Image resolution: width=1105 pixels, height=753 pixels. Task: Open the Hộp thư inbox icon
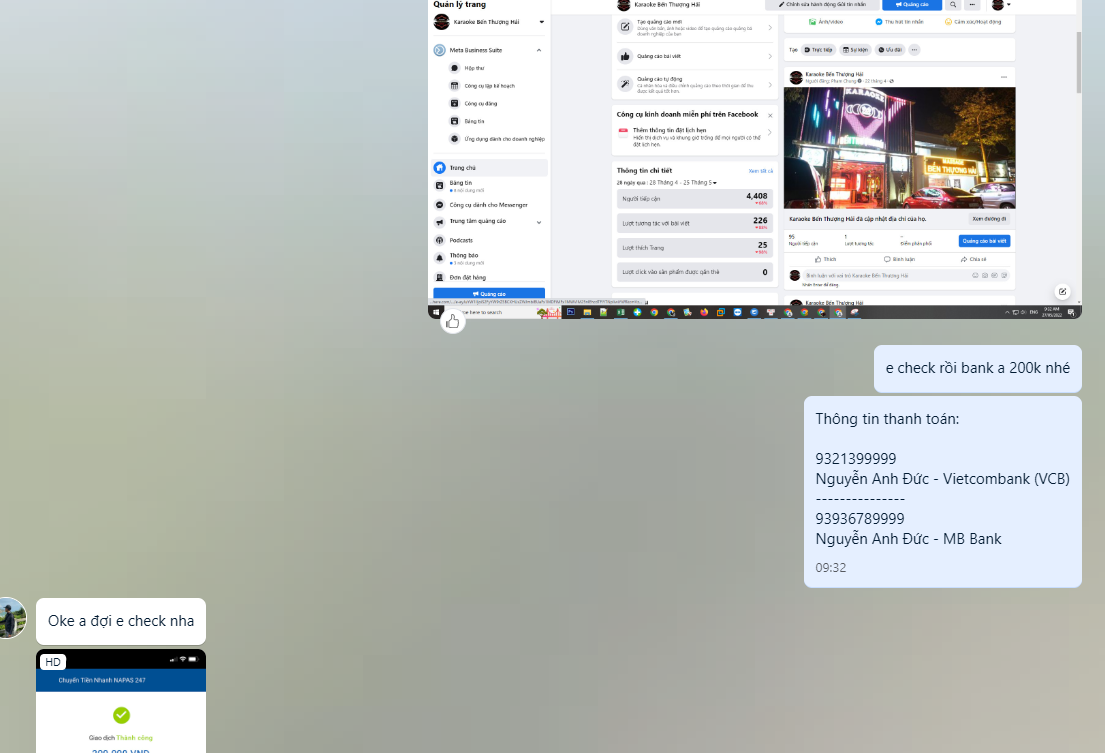[x=454, y=68]
